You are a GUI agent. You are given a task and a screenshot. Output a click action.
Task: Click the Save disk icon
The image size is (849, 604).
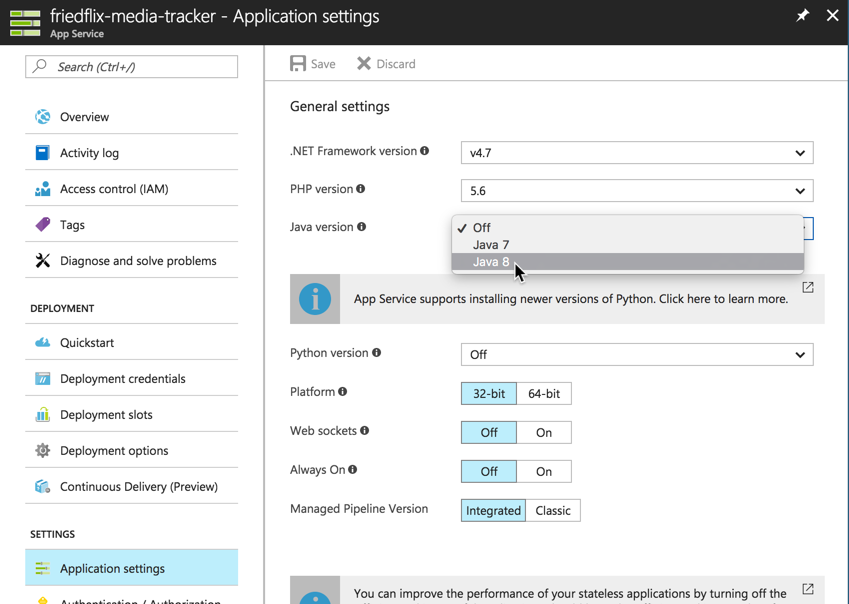click(298, 64)
